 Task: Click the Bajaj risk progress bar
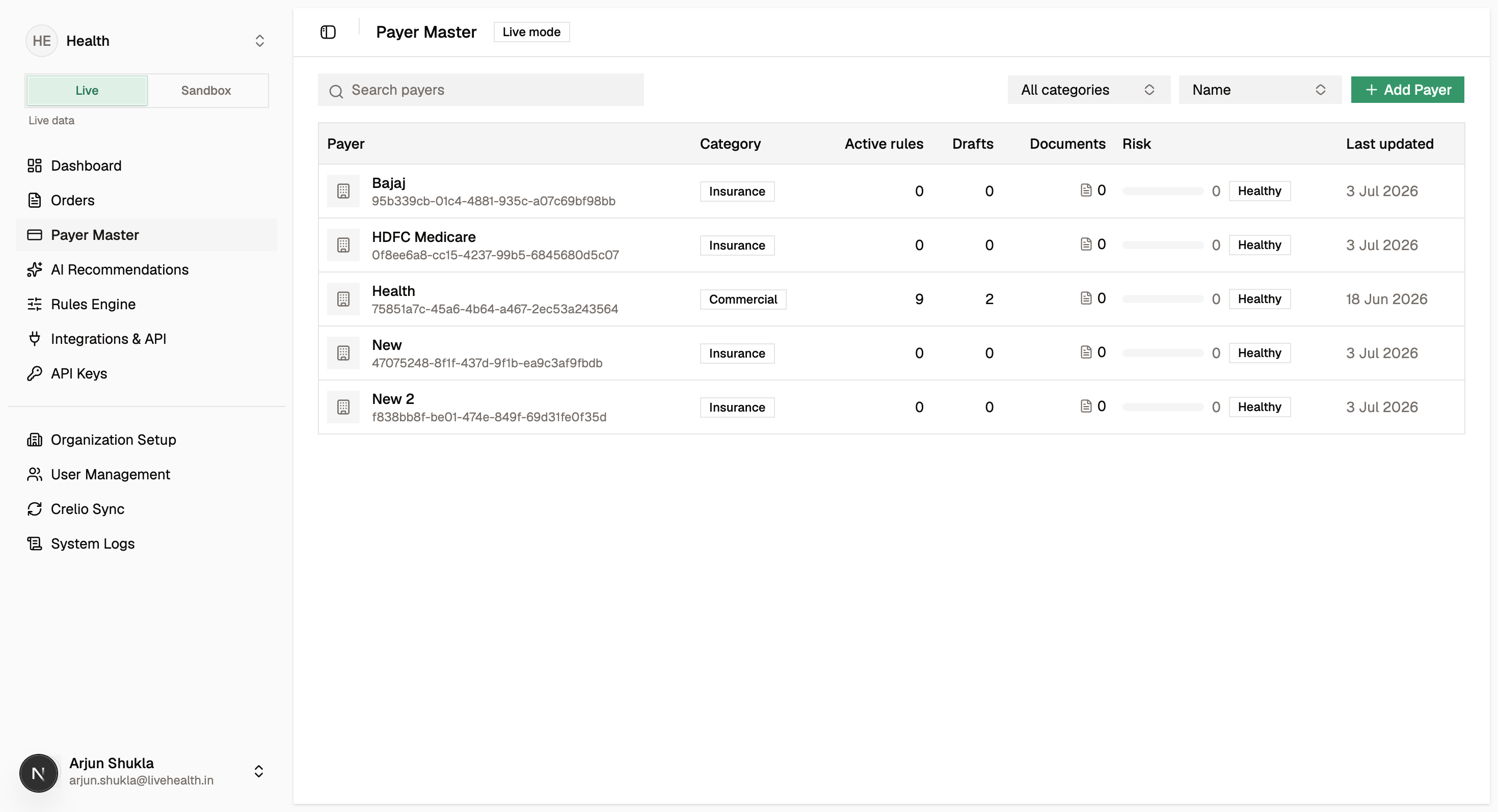(x=1162, y=191)
